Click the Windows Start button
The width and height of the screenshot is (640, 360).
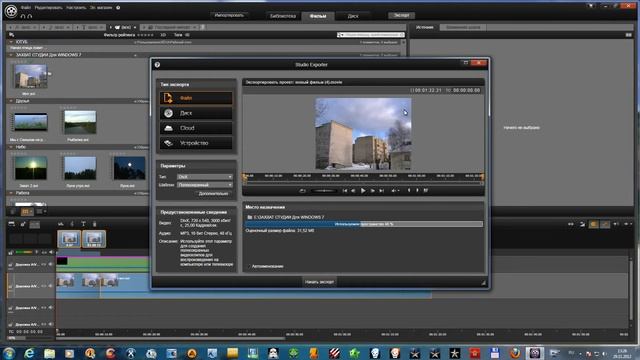[9, 353]
